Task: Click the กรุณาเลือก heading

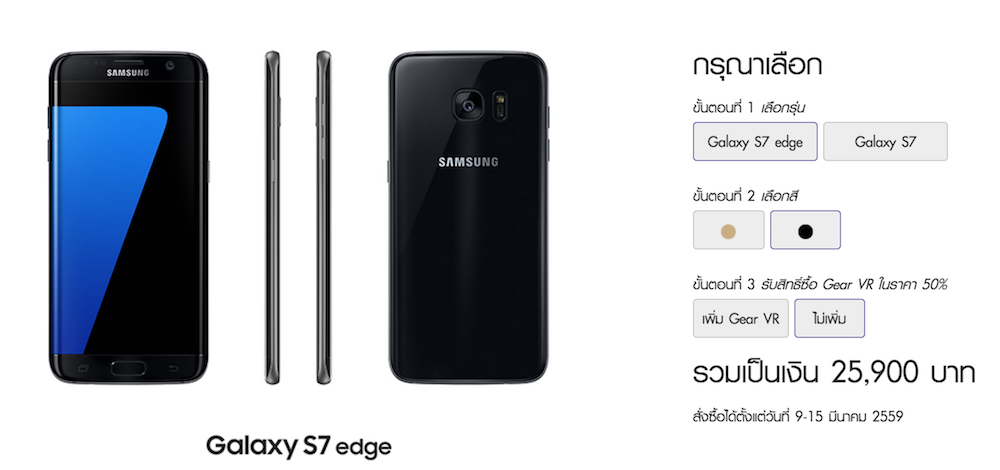Action: pos(757,67)
